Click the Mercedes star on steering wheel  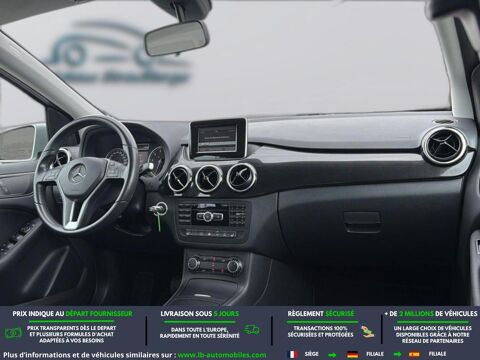point(77,173)
